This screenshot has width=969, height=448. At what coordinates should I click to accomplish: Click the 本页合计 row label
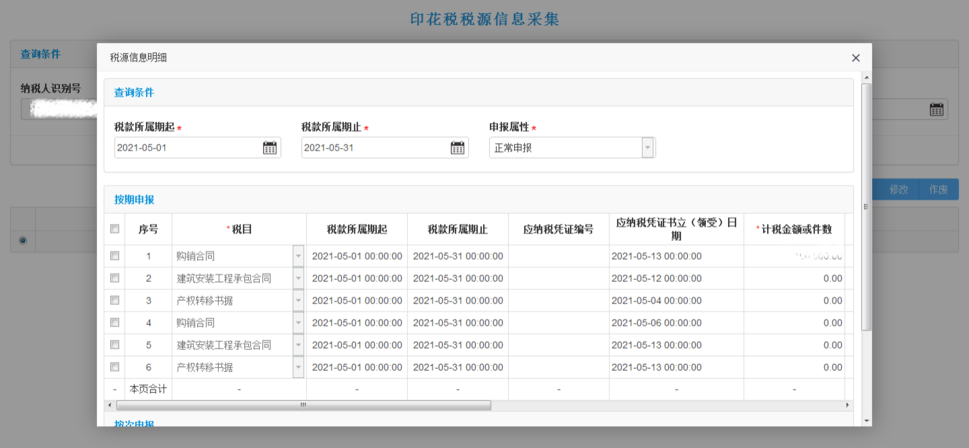pos(148,389)
